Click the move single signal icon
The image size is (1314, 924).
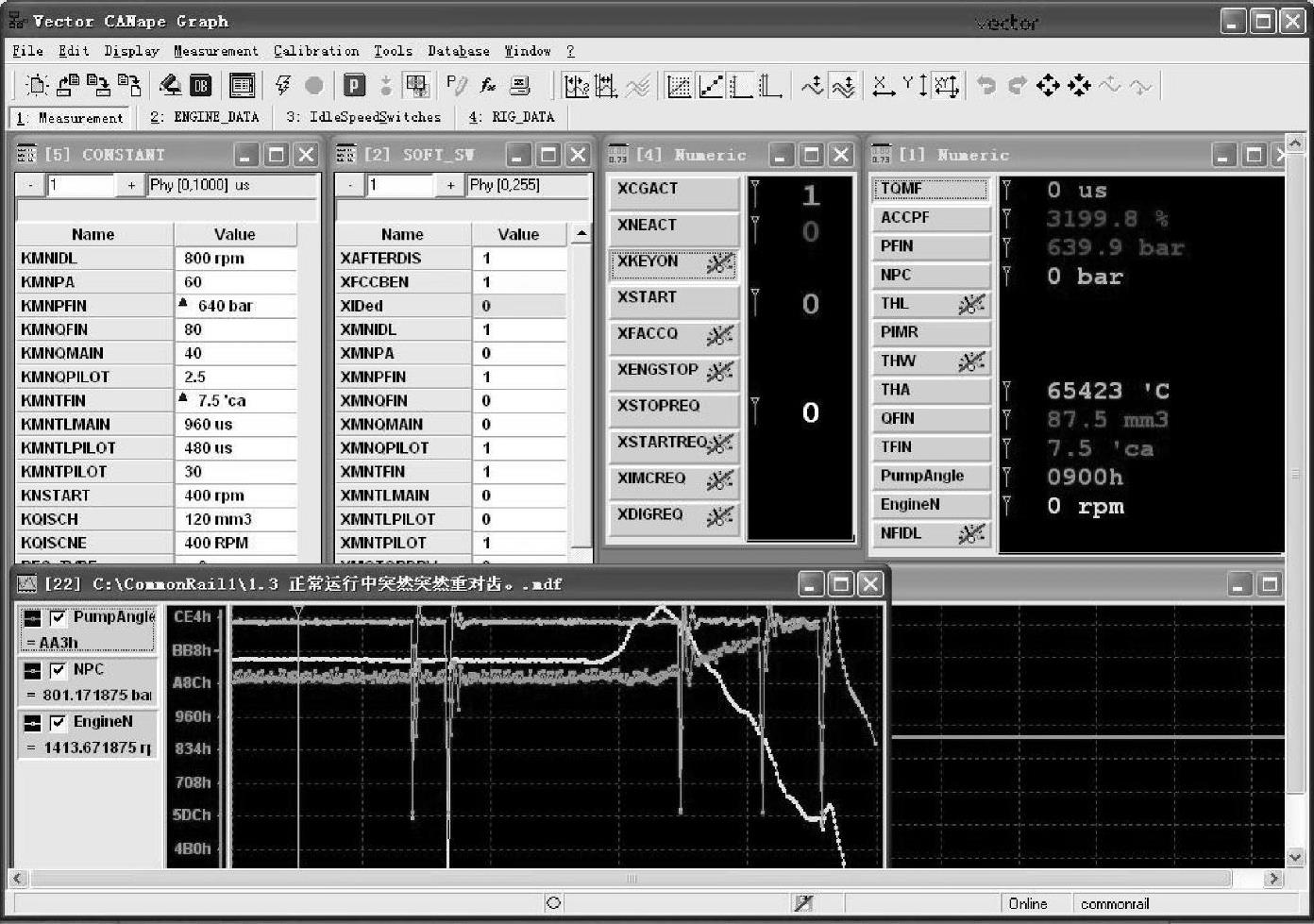coord(813,86)
